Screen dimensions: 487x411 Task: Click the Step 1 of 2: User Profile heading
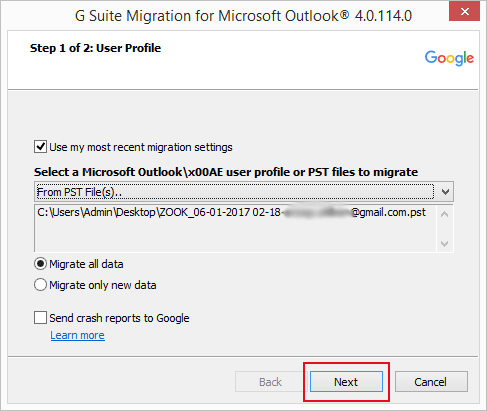95,48
